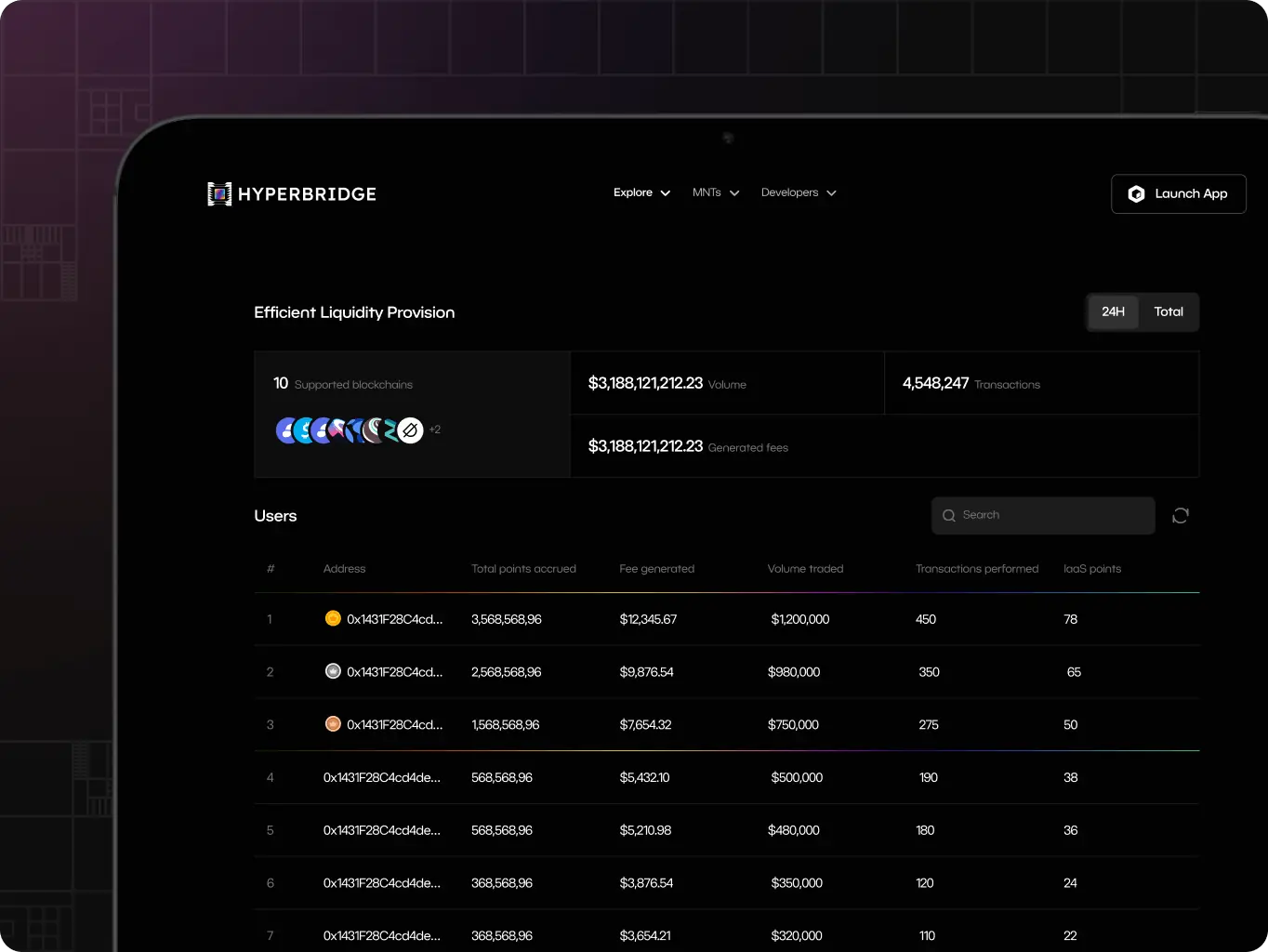Click the Hyperbridge logo icon
1268x952 pixels.
pyautogui.click(x=219, y=193)
